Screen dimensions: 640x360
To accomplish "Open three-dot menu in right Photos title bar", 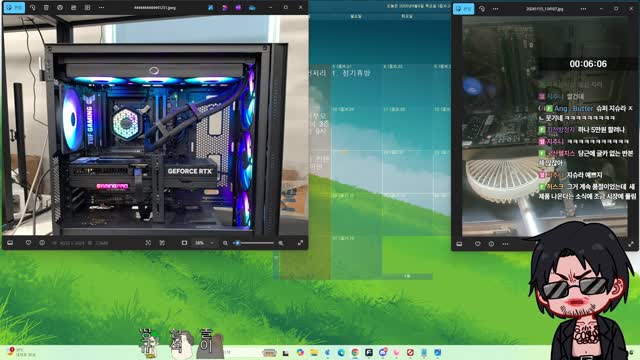I will point(496,9).
